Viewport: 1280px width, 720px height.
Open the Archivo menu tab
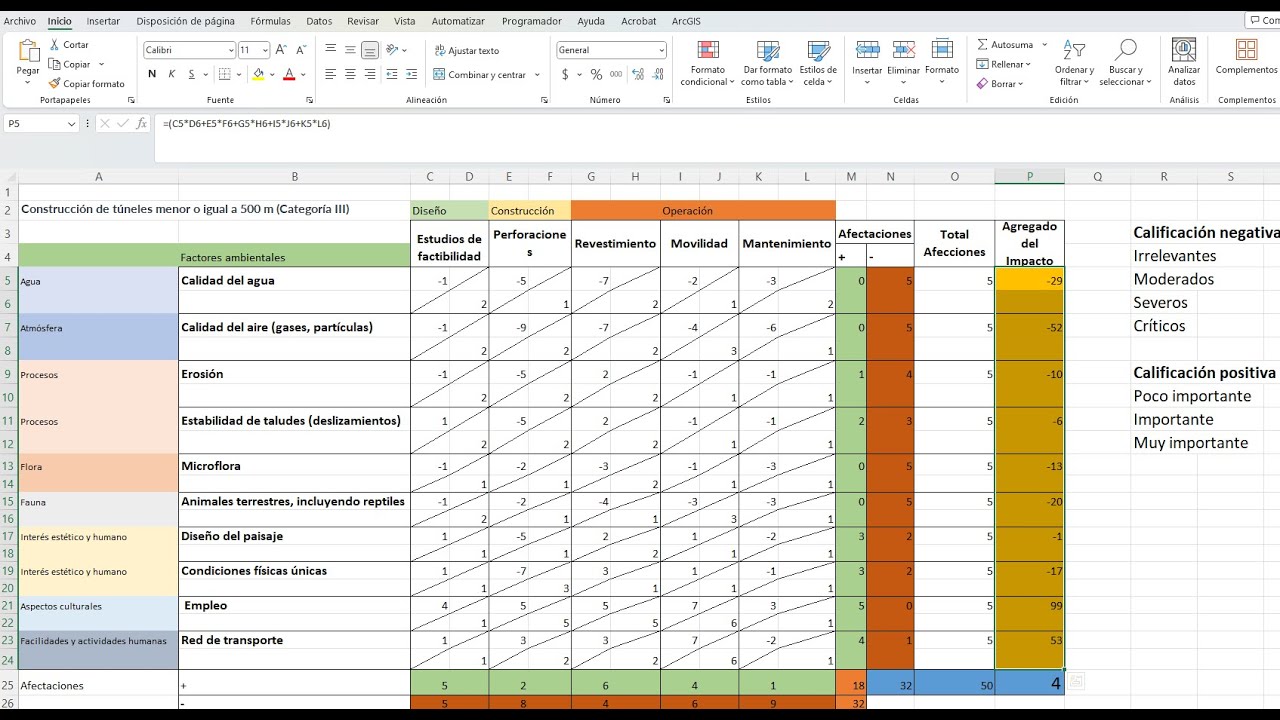click(x=20, y=21)
